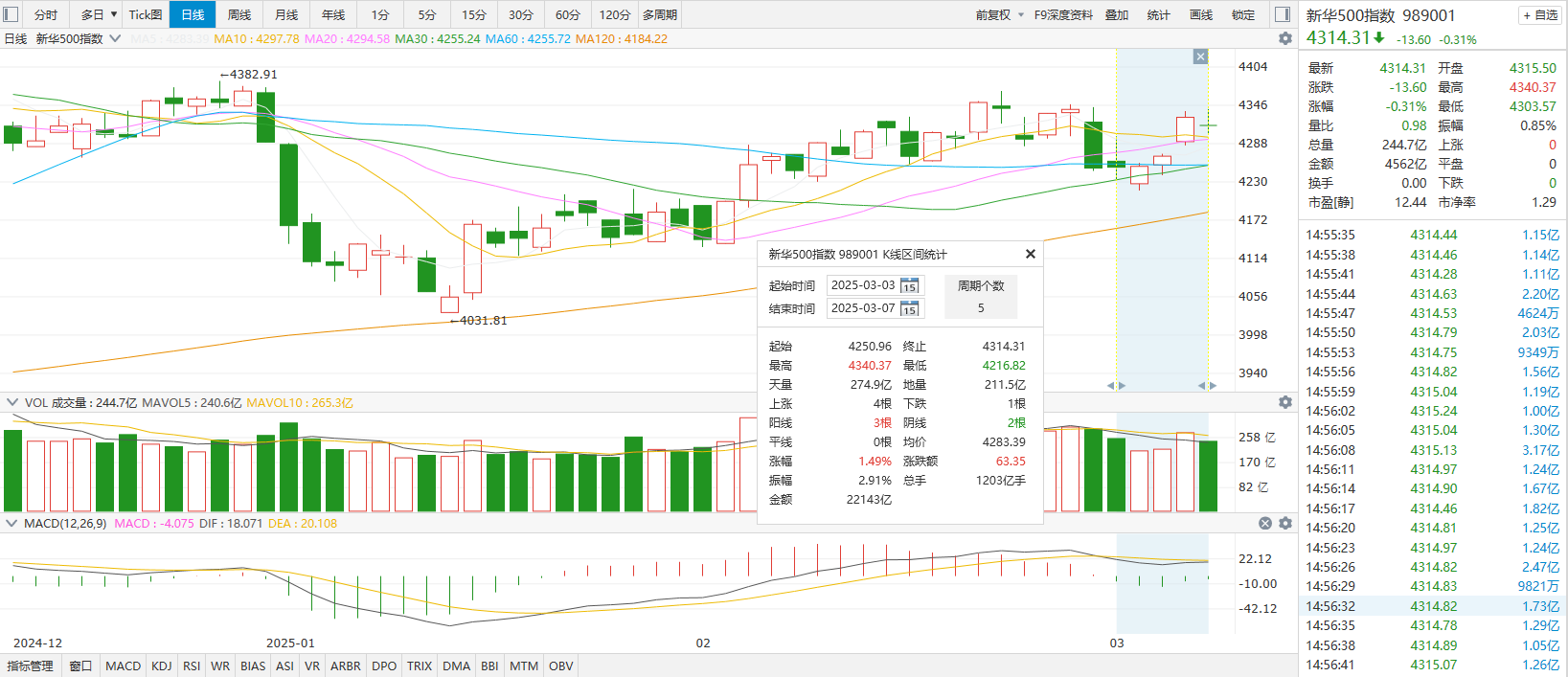
Task: Select the ARBR indicator tab
Action: click(346, 666)
